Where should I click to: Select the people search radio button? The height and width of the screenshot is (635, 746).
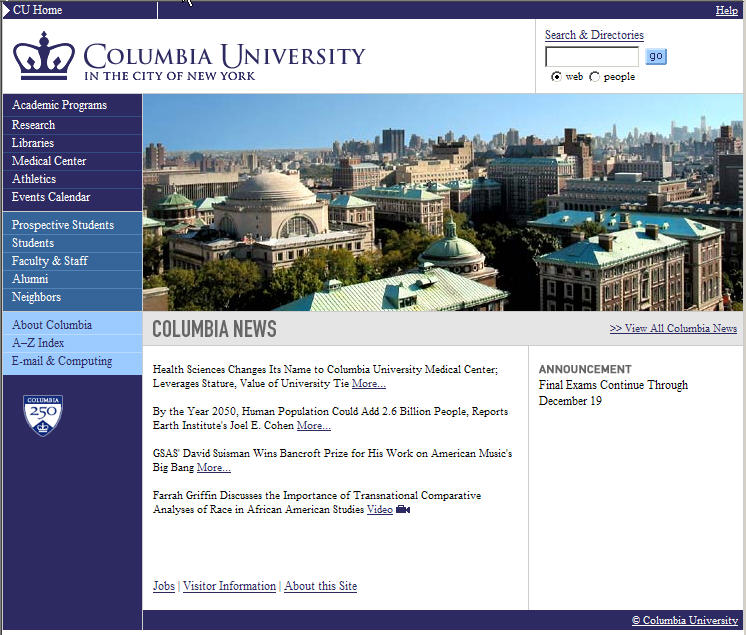(594, 77)
